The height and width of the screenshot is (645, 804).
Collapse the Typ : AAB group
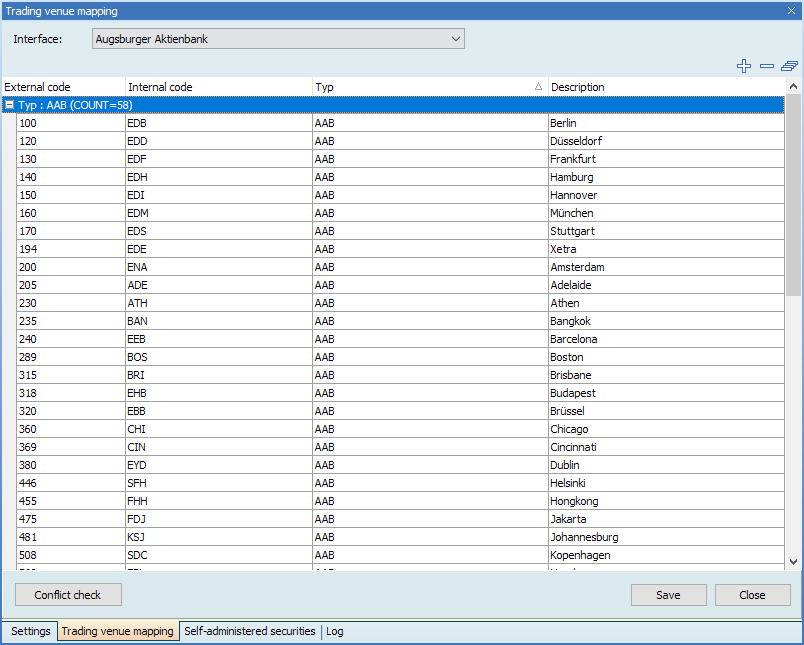pos(10,105)
